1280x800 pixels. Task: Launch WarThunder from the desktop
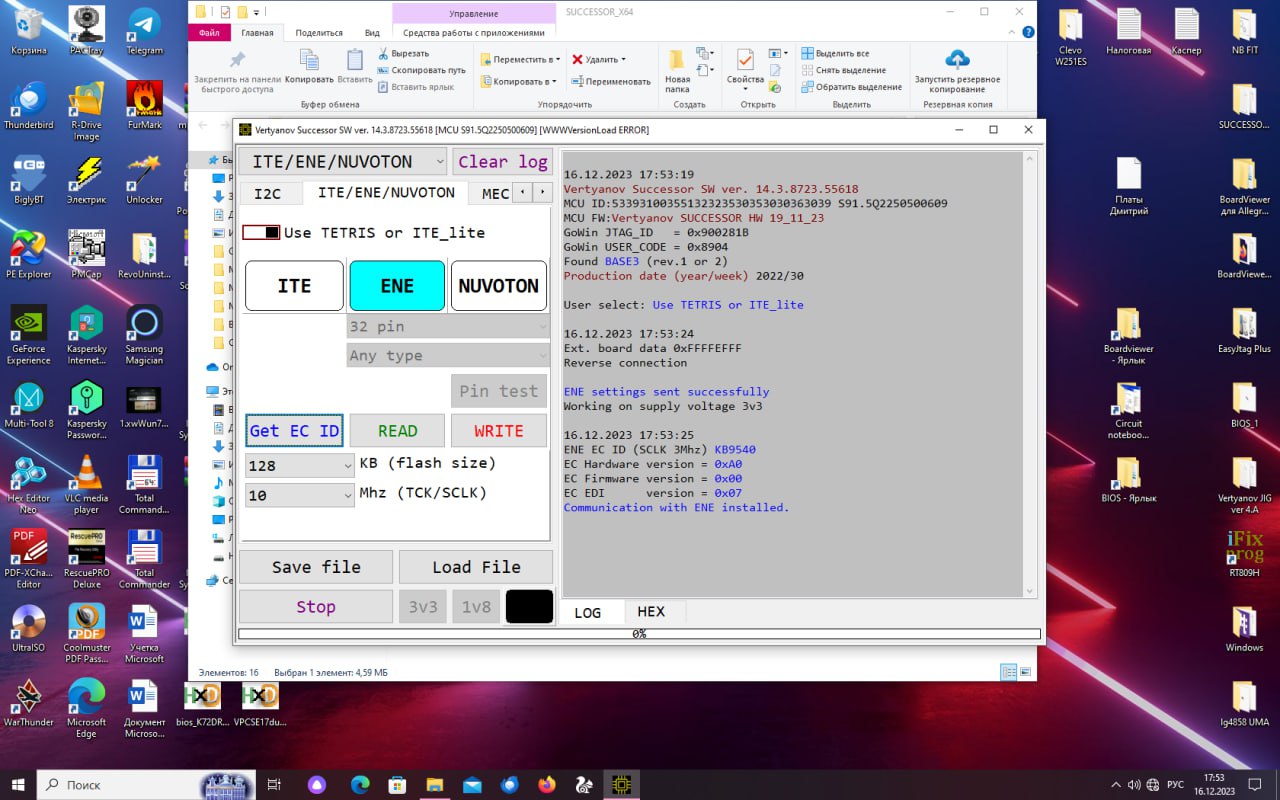[x=28, y=703]
